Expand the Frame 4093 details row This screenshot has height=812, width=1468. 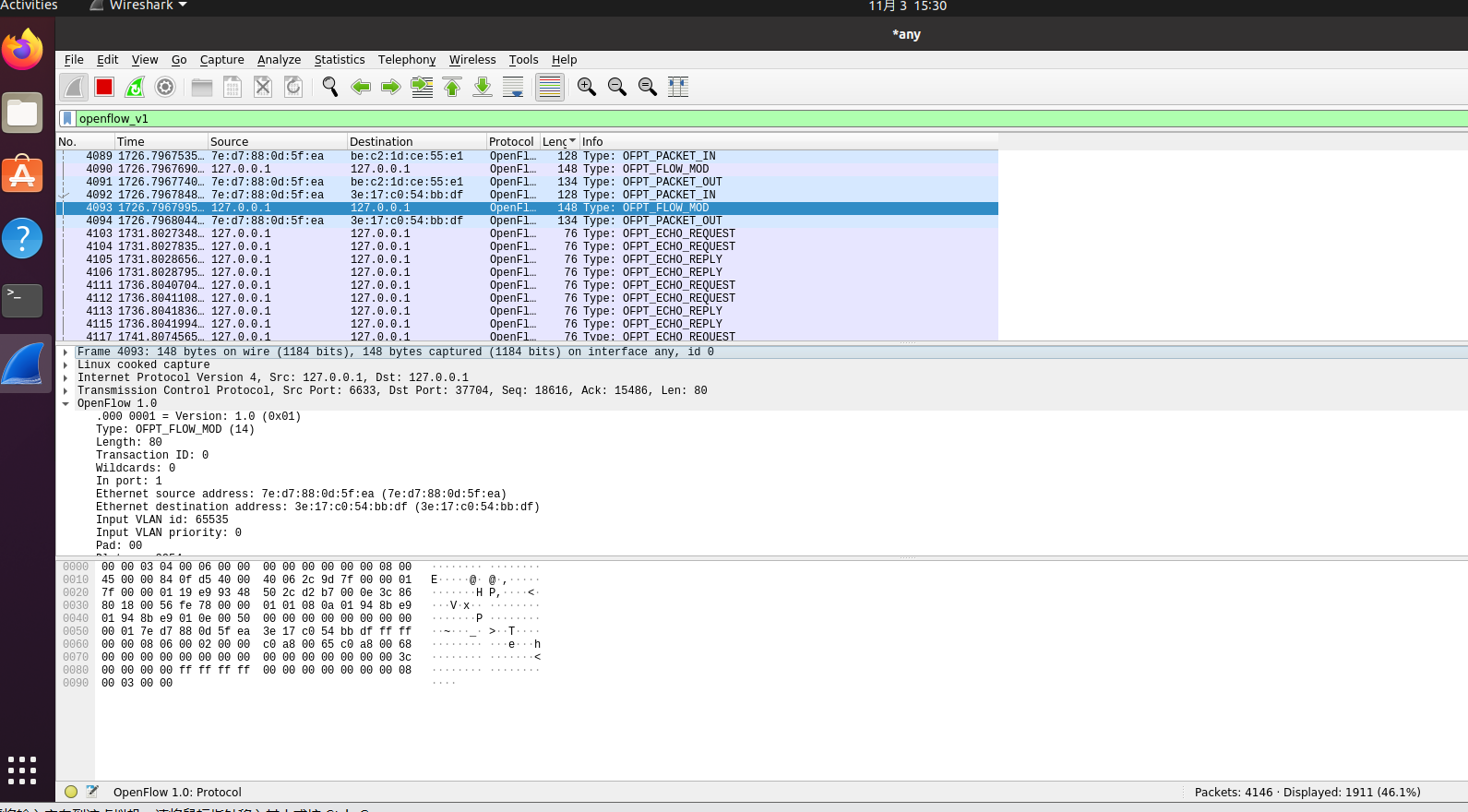click(66, 352)
